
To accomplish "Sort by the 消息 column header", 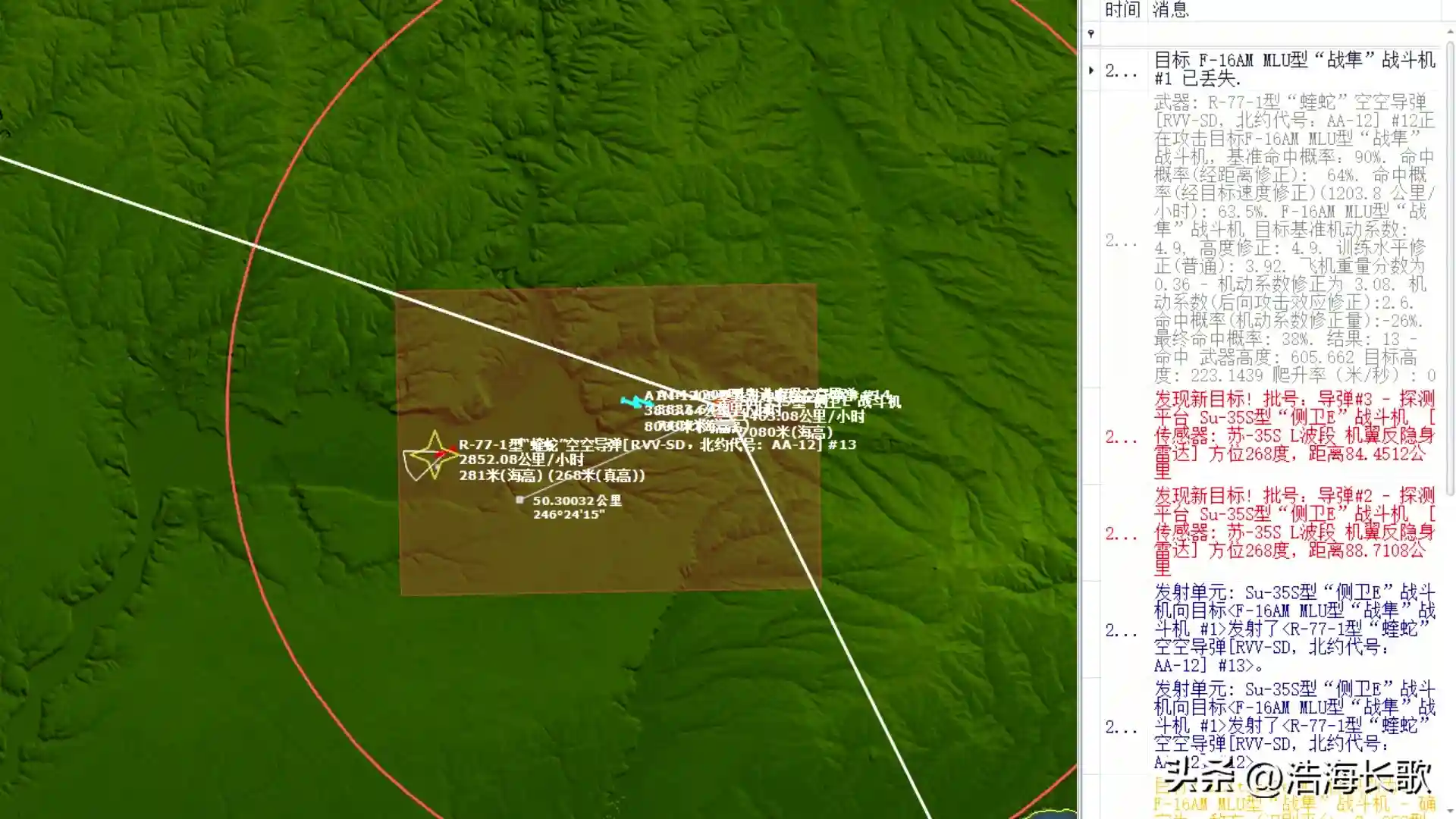I will (x=1171, y=10).
